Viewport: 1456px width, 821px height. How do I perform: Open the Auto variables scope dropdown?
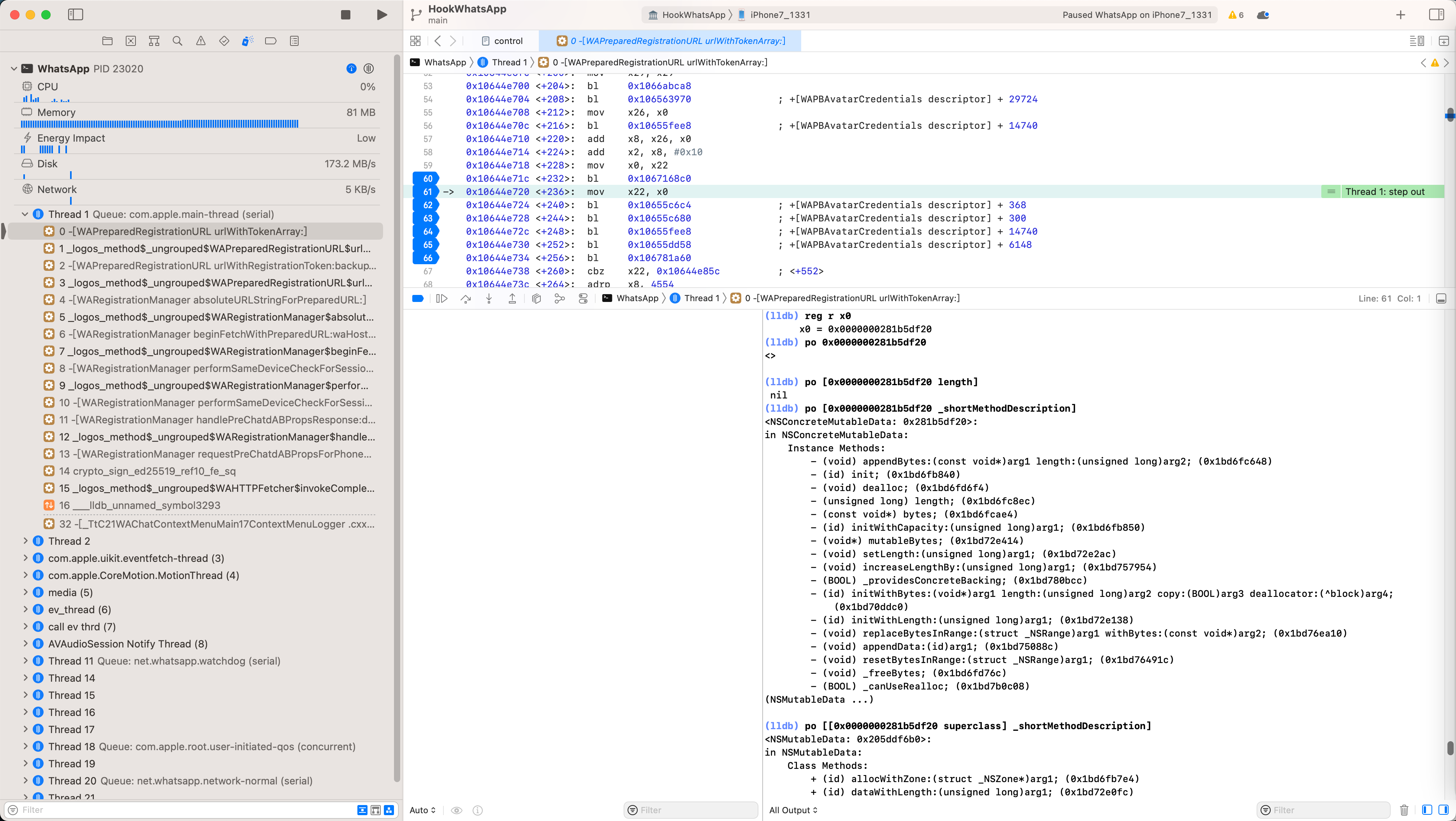pyautogui.click(x=422, y=810)
